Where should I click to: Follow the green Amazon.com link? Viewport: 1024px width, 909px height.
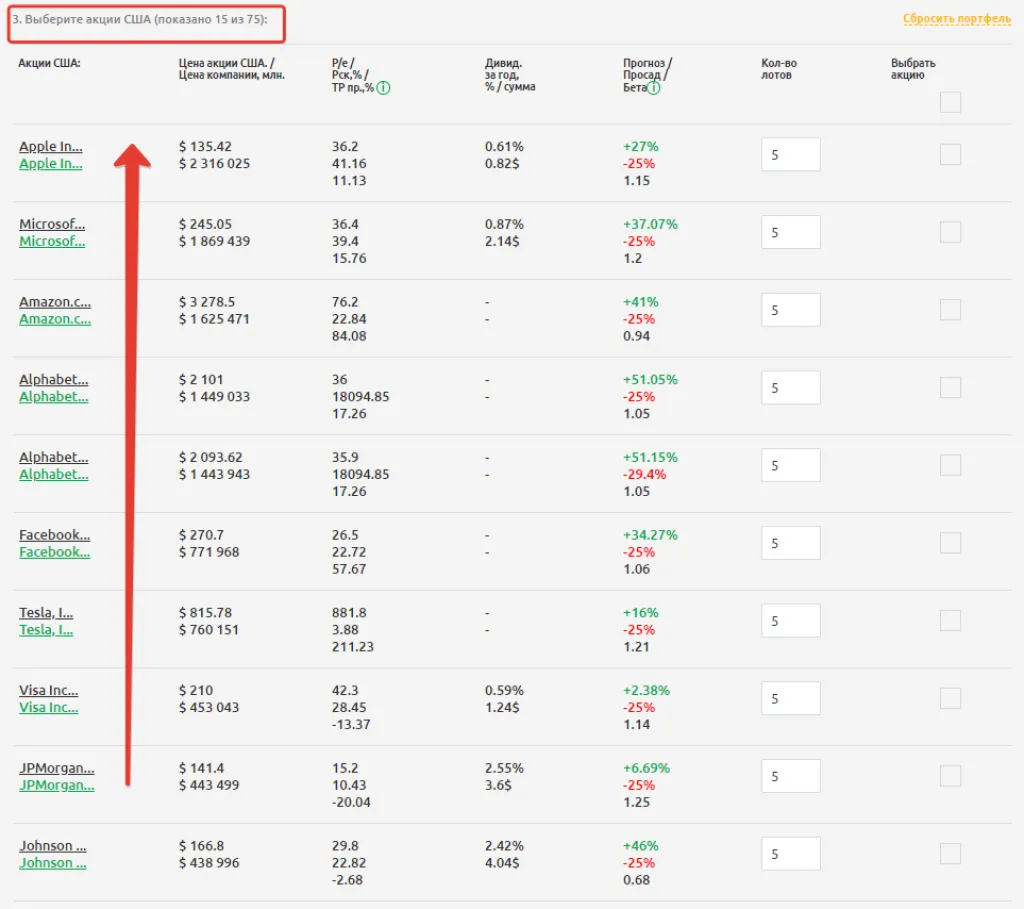(x=55, y=319)
